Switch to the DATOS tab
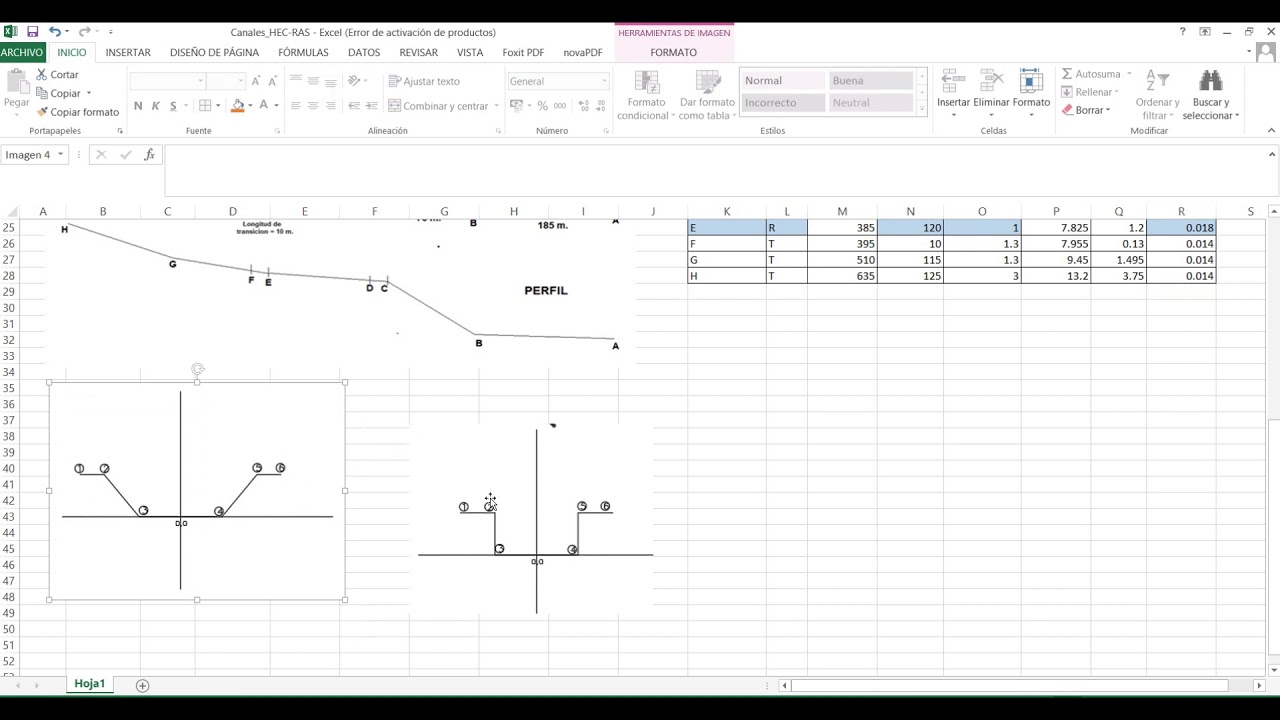 364,52
